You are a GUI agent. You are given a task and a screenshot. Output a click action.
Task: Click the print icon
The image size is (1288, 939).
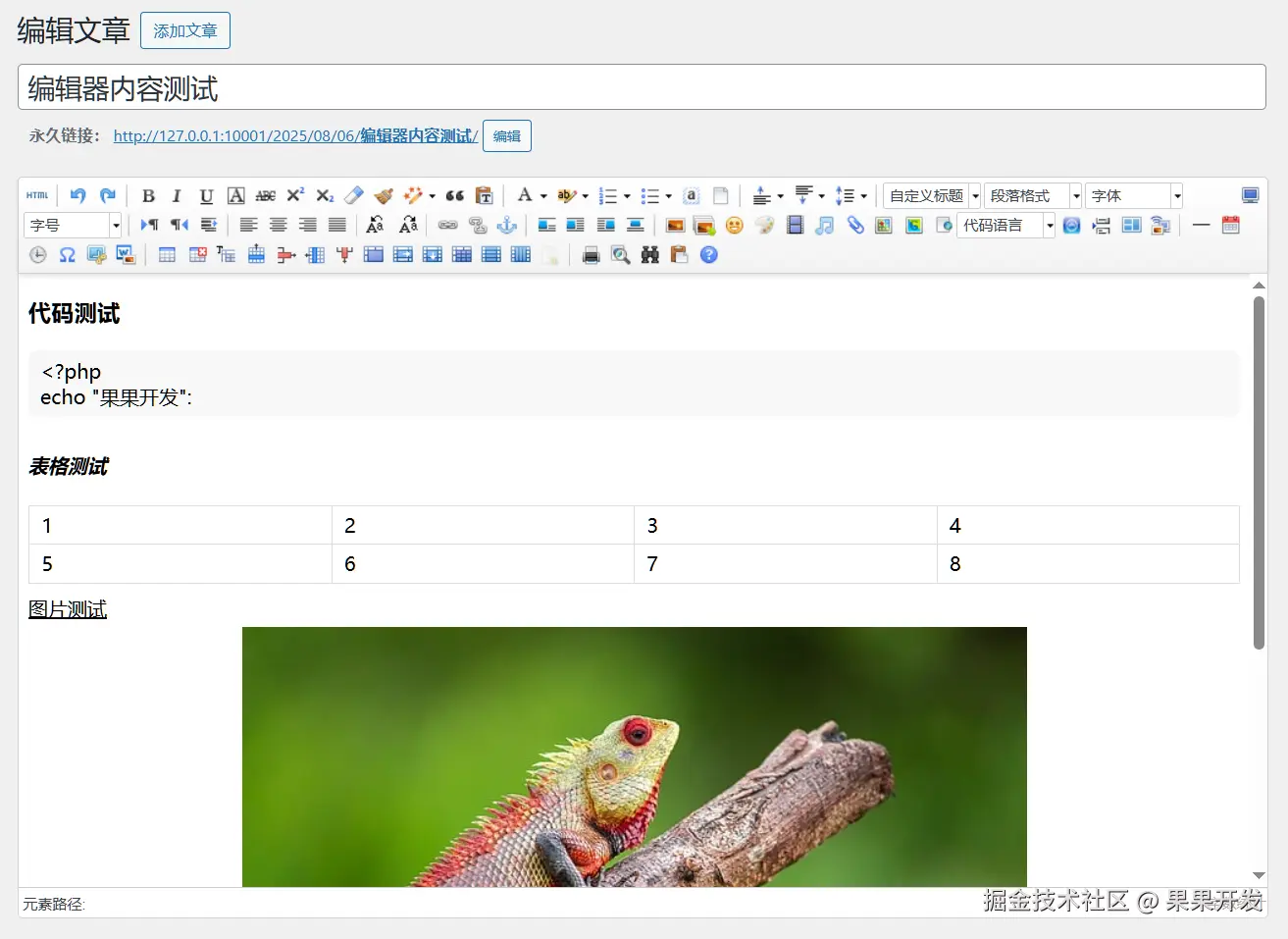click(x=591, y=255)
